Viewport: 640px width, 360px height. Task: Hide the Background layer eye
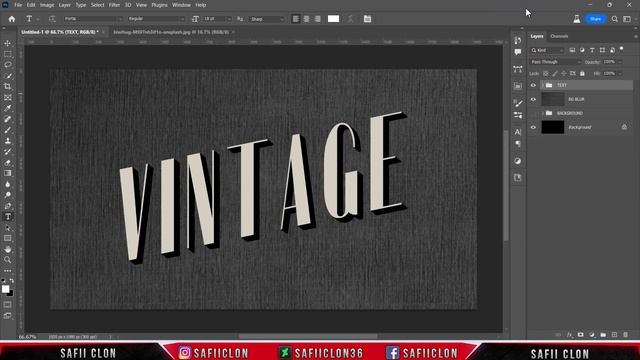pos(533,127)
